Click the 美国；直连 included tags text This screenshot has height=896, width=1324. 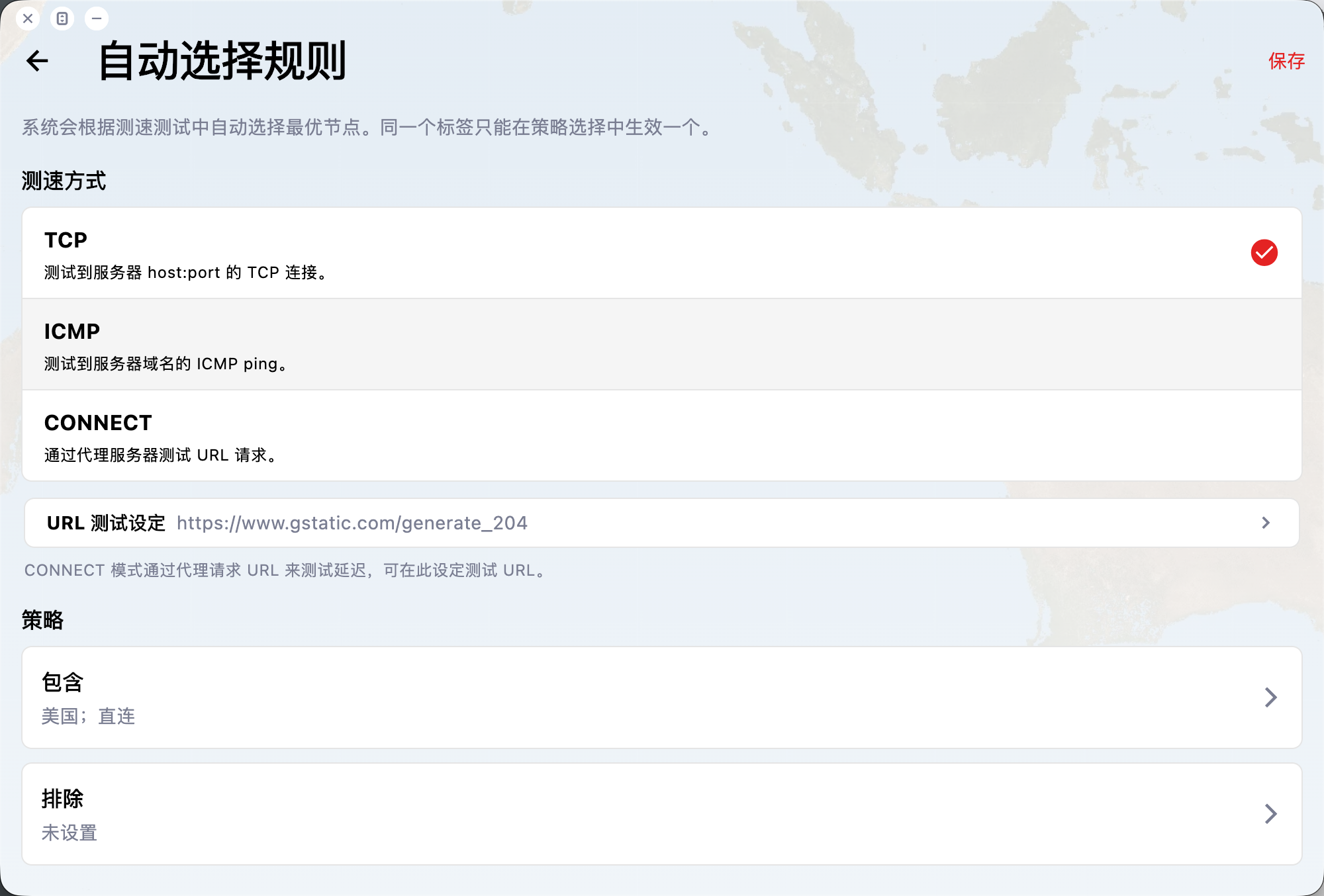coord(88,716)
